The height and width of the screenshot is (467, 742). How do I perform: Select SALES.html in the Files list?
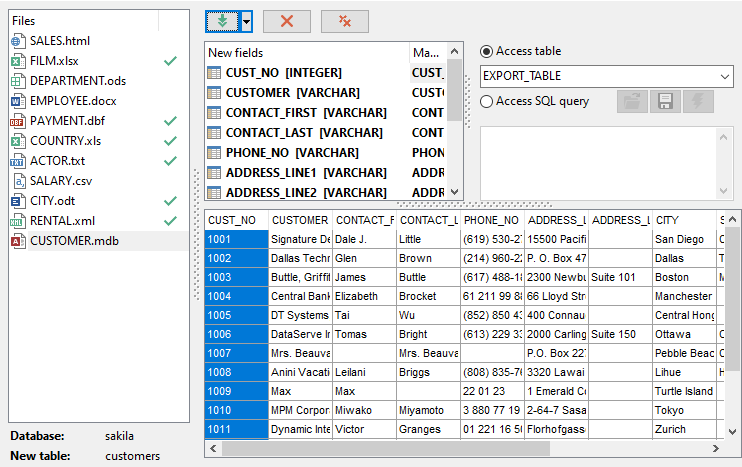[60, 41]
